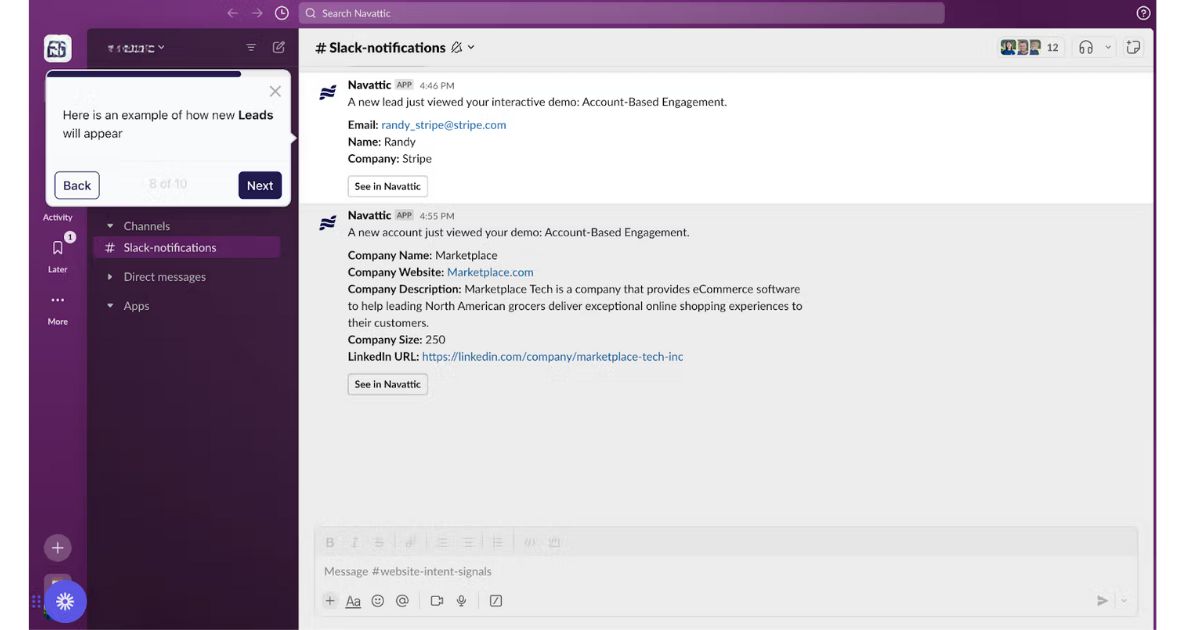The width and height of the screenshot is (1200, 630).
Task: Open the emoji picker in composer
Action: (378, 601)
